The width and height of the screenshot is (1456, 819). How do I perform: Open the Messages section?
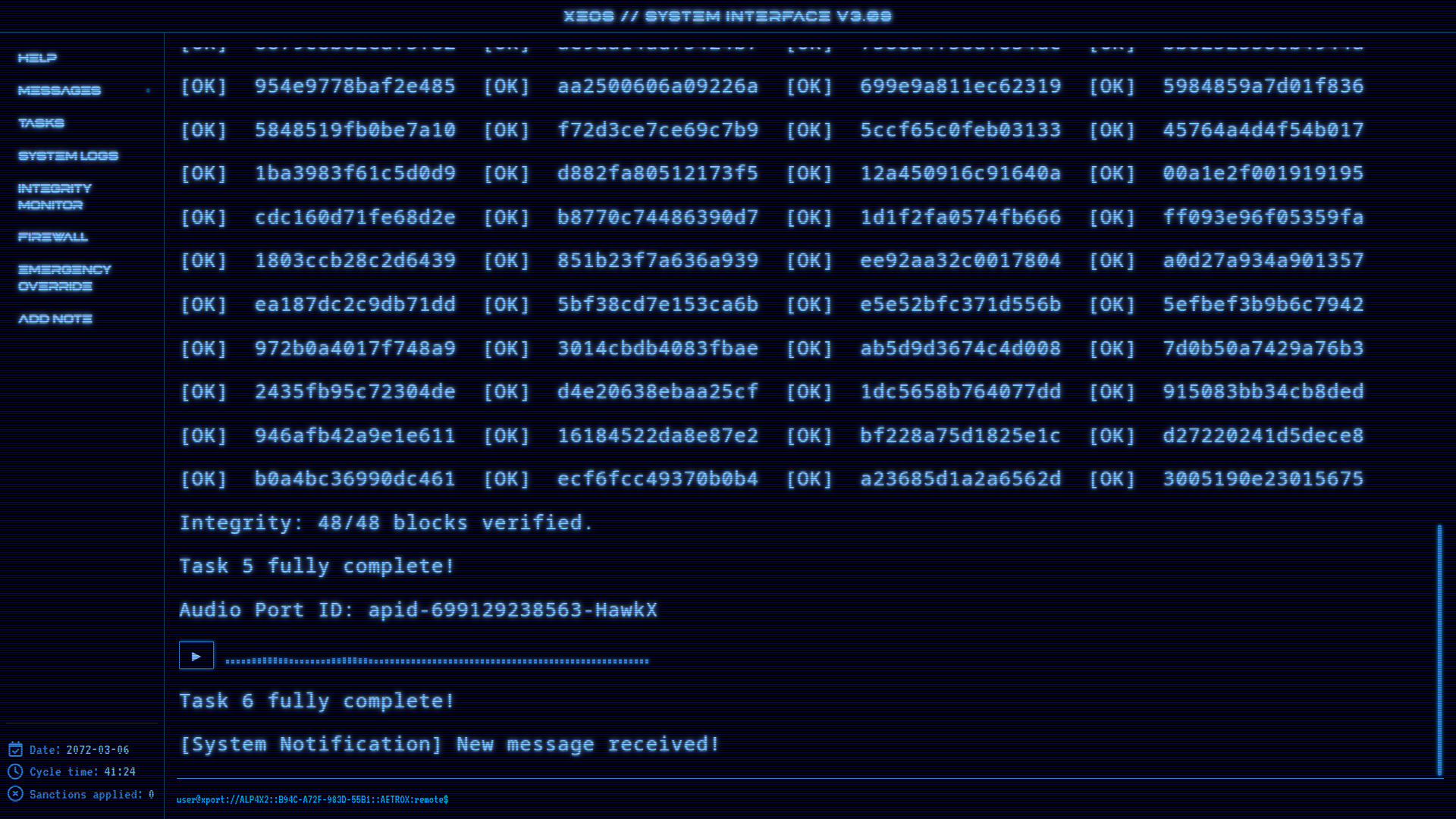pyautogui.click(x=59, y=90)
